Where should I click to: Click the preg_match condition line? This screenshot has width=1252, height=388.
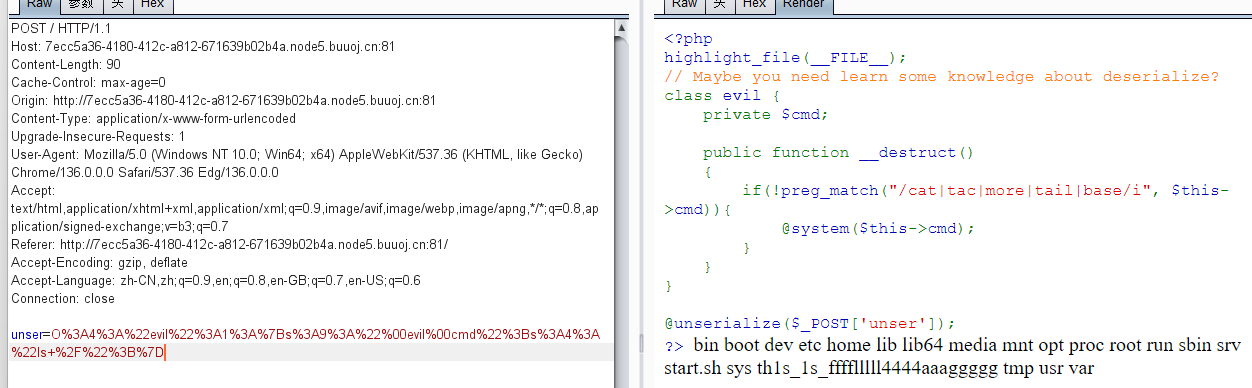click(x=946, y=200)
